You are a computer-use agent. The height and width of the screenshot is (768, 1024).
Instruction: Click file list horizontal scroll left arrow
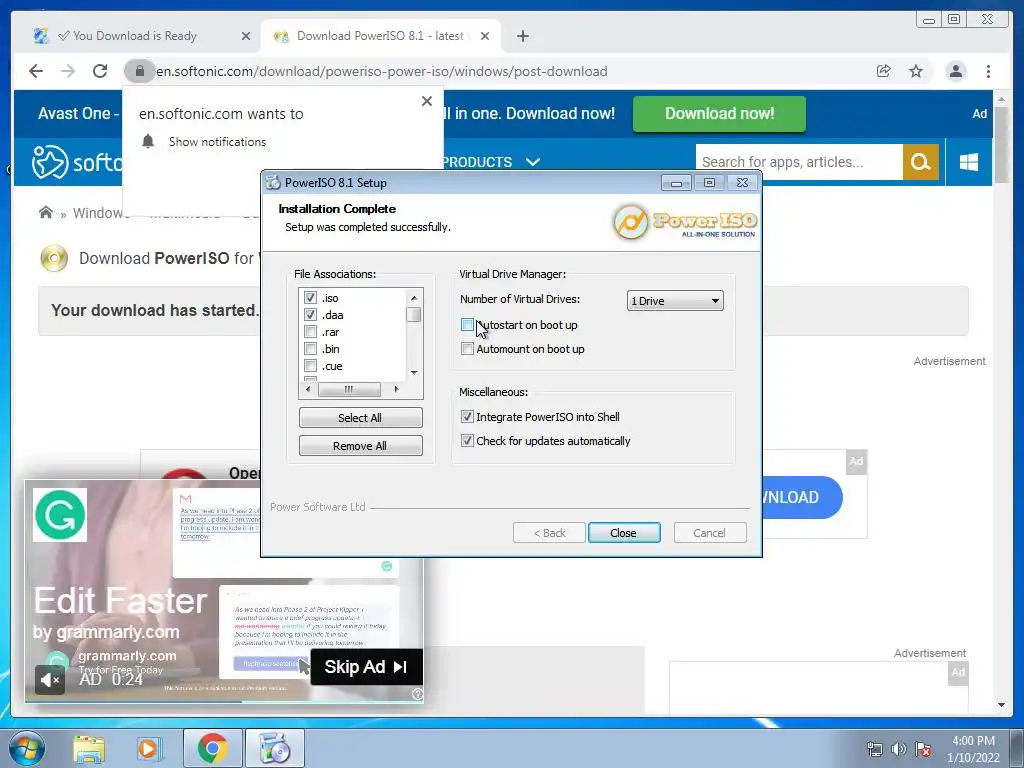click(309, 389)
